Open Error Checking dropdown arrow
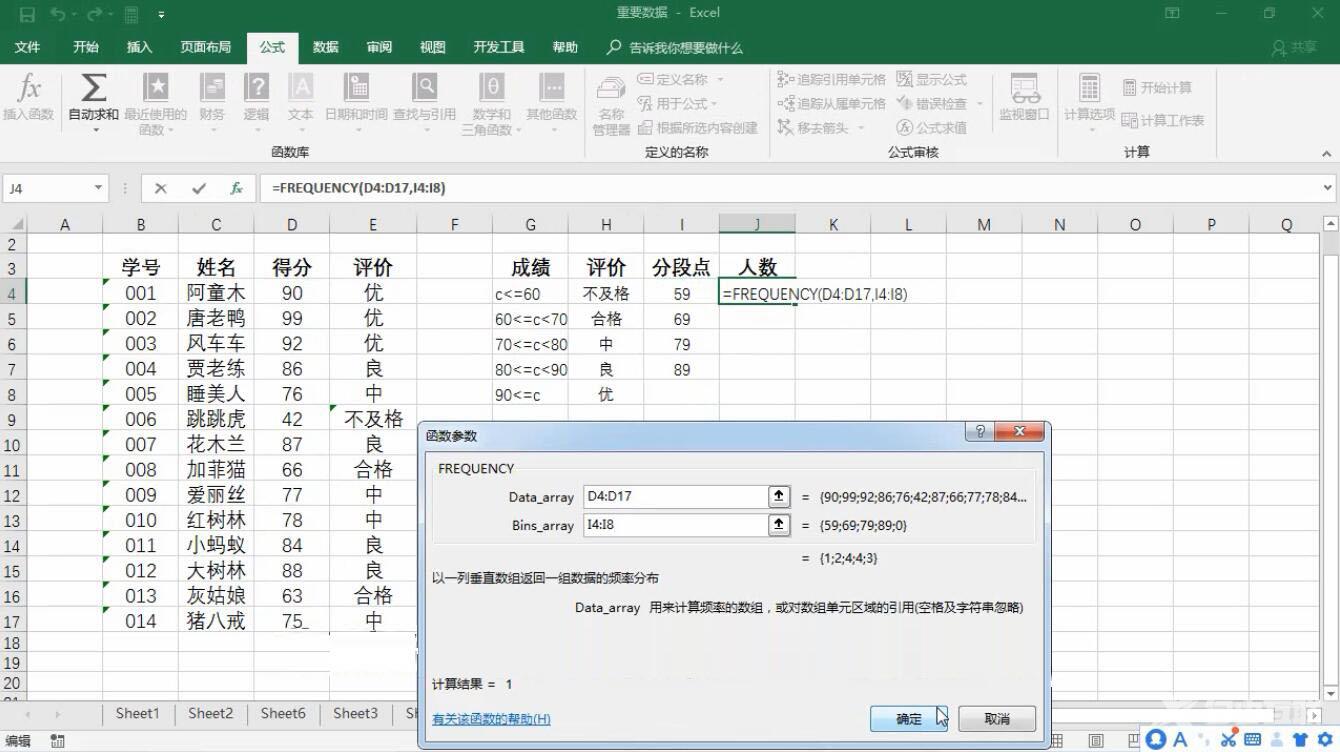Screen dimensions: 1340x752 click(x=980, y=103)
